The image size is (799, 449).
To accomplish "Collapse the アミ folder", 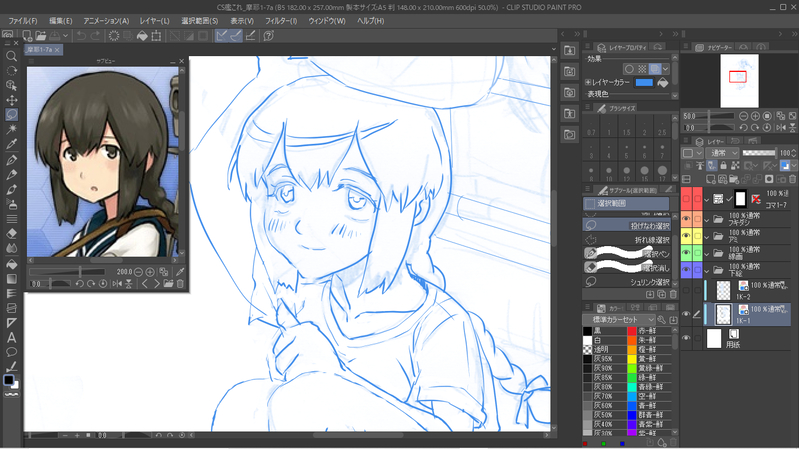I will pos(707,237).
